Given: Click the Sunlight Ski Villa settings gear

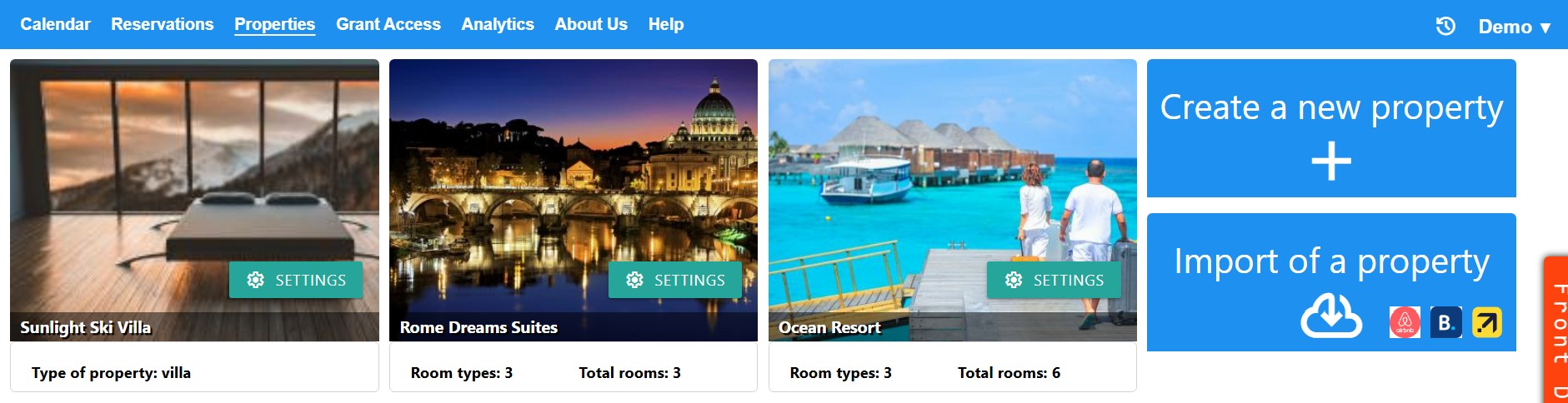Looking at the screenshot, I should pos(256,280).
